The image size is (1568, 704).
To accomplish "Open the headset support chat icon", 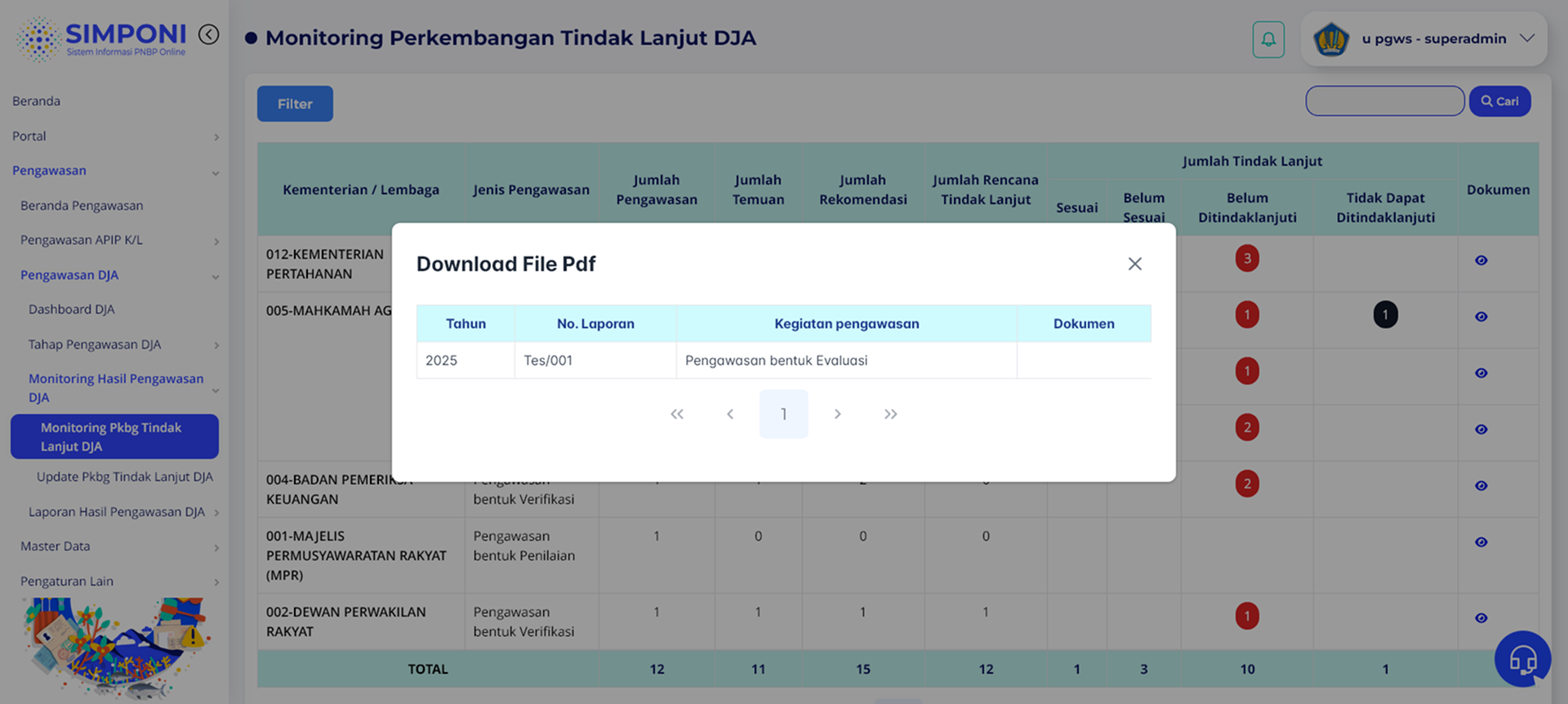I will click(1522, 658).
